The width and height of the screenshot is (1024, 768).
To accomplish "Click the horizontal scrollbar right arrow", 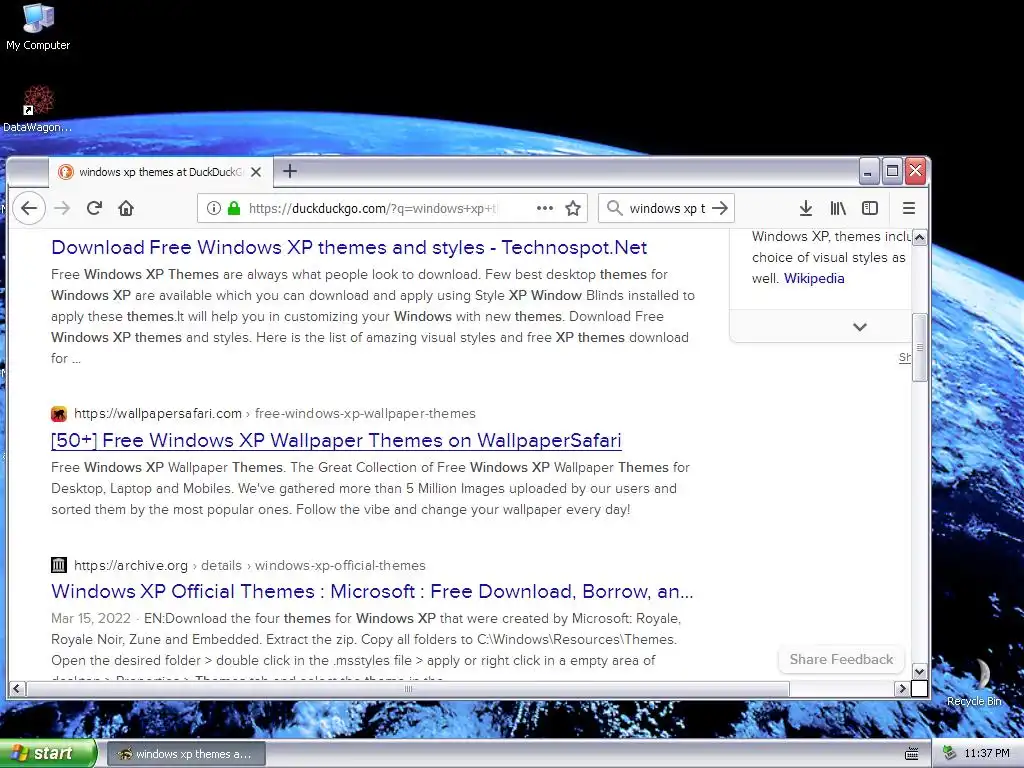I will tap(903, 688).
